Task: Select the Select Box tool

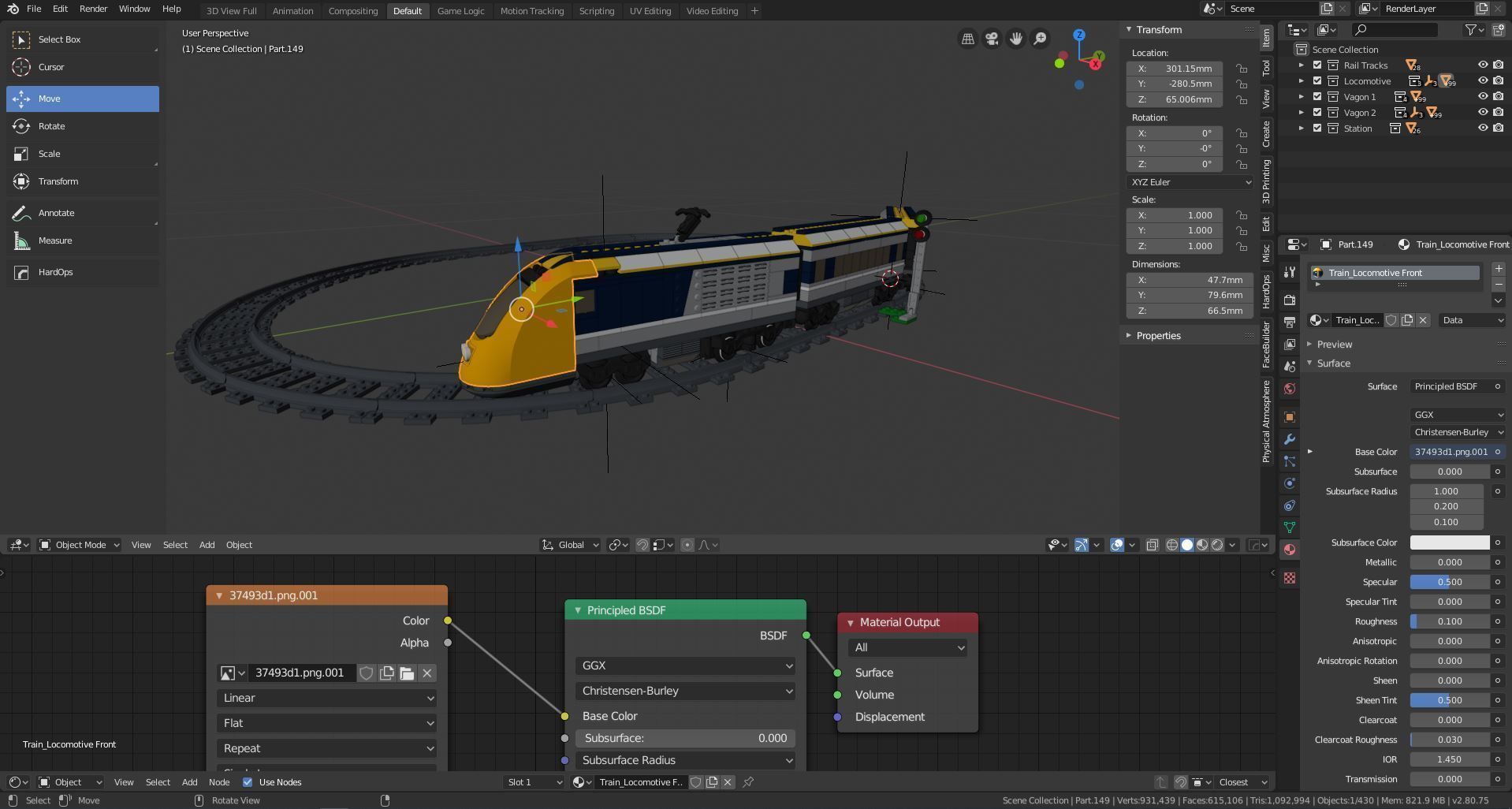Action: (83, 39)
